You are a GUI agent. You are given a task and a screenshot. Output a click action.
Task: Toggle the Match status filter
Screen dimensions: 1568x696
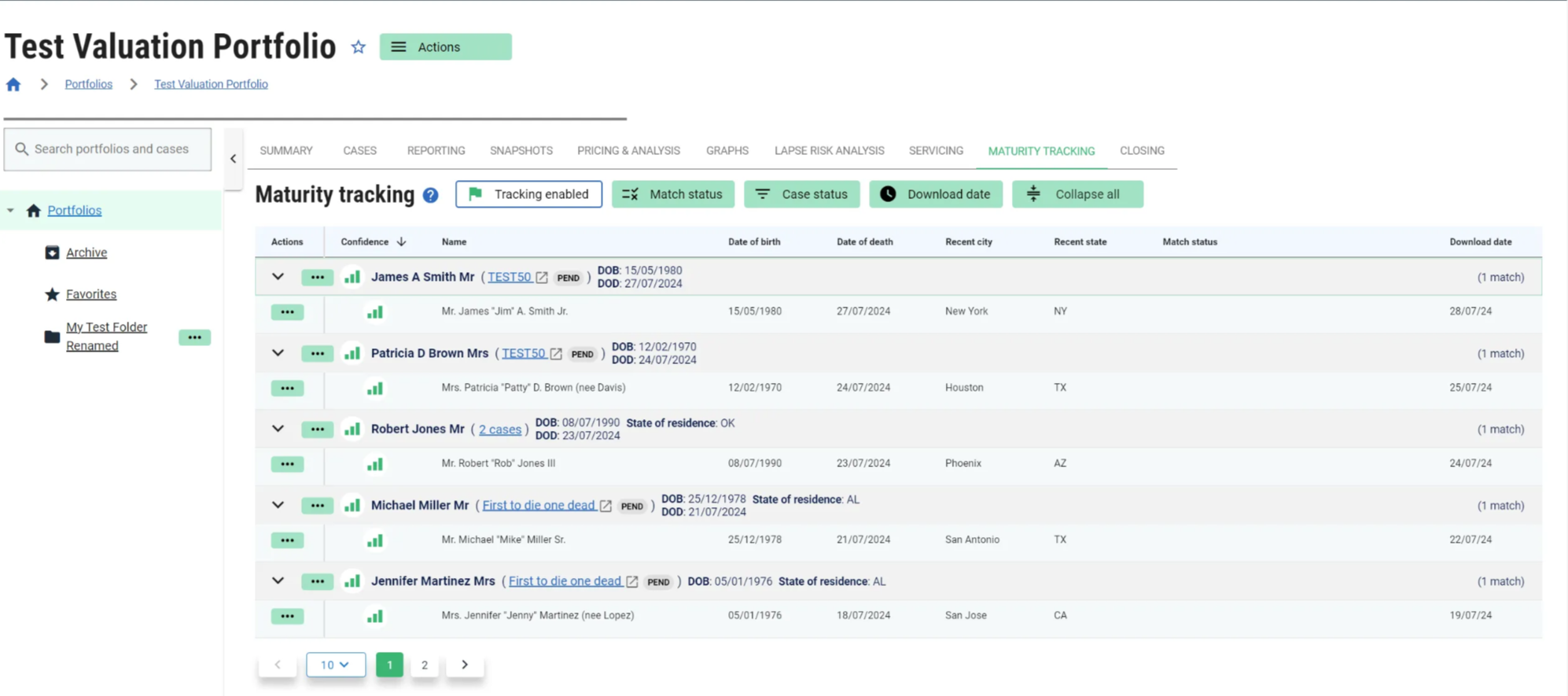(x=672, y=194)
